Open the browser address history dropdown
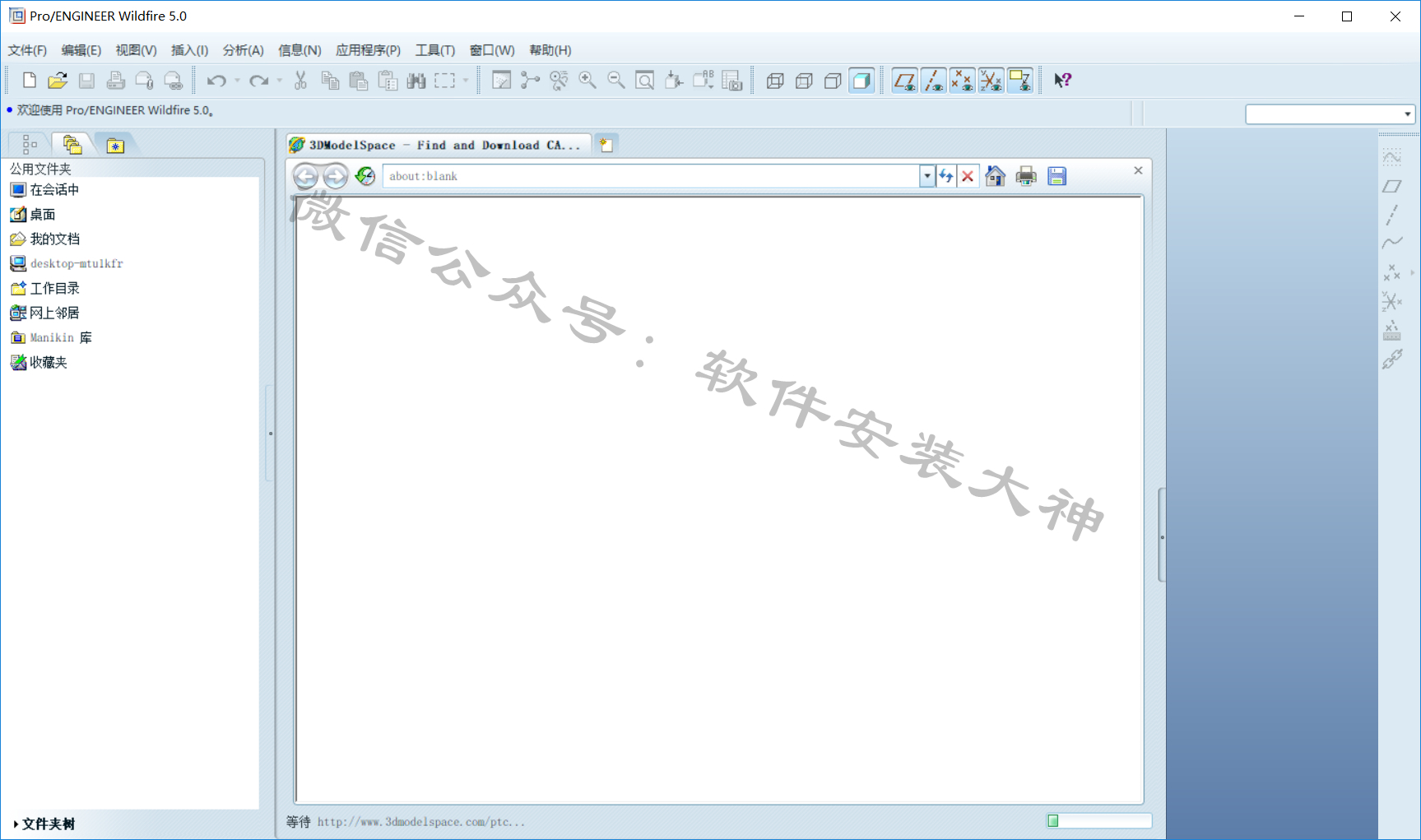 (927, 176)
